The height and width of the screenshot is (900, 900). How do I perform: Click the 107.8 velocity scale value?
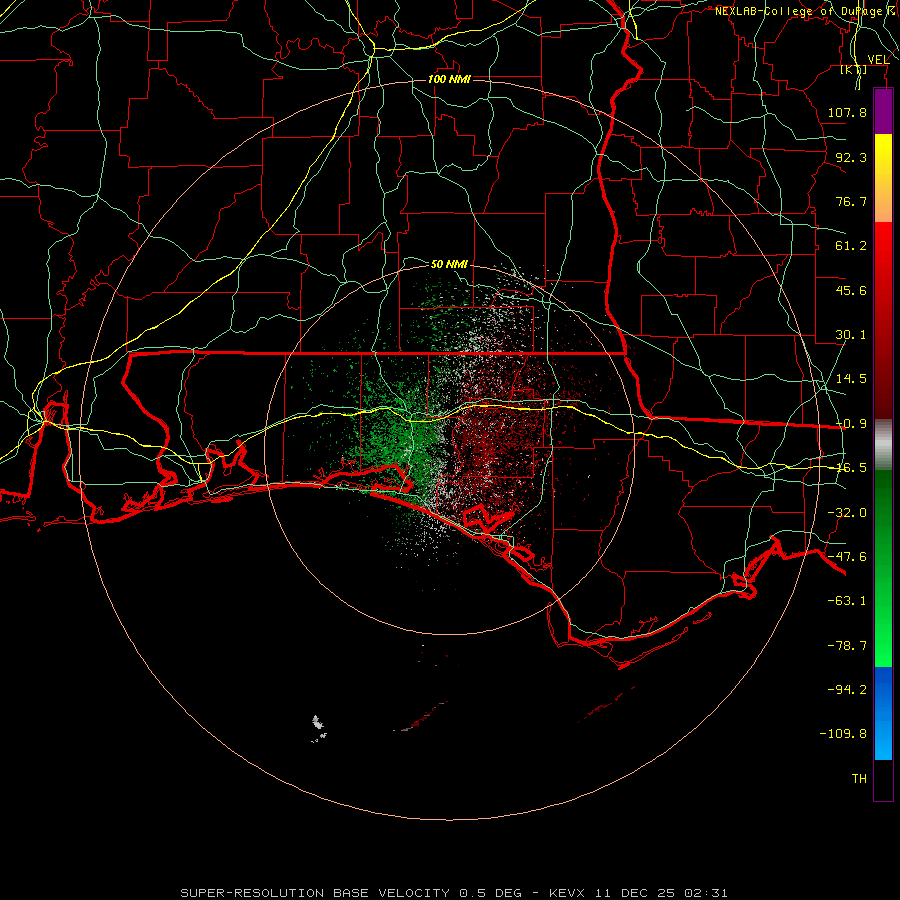click(847, 112)
